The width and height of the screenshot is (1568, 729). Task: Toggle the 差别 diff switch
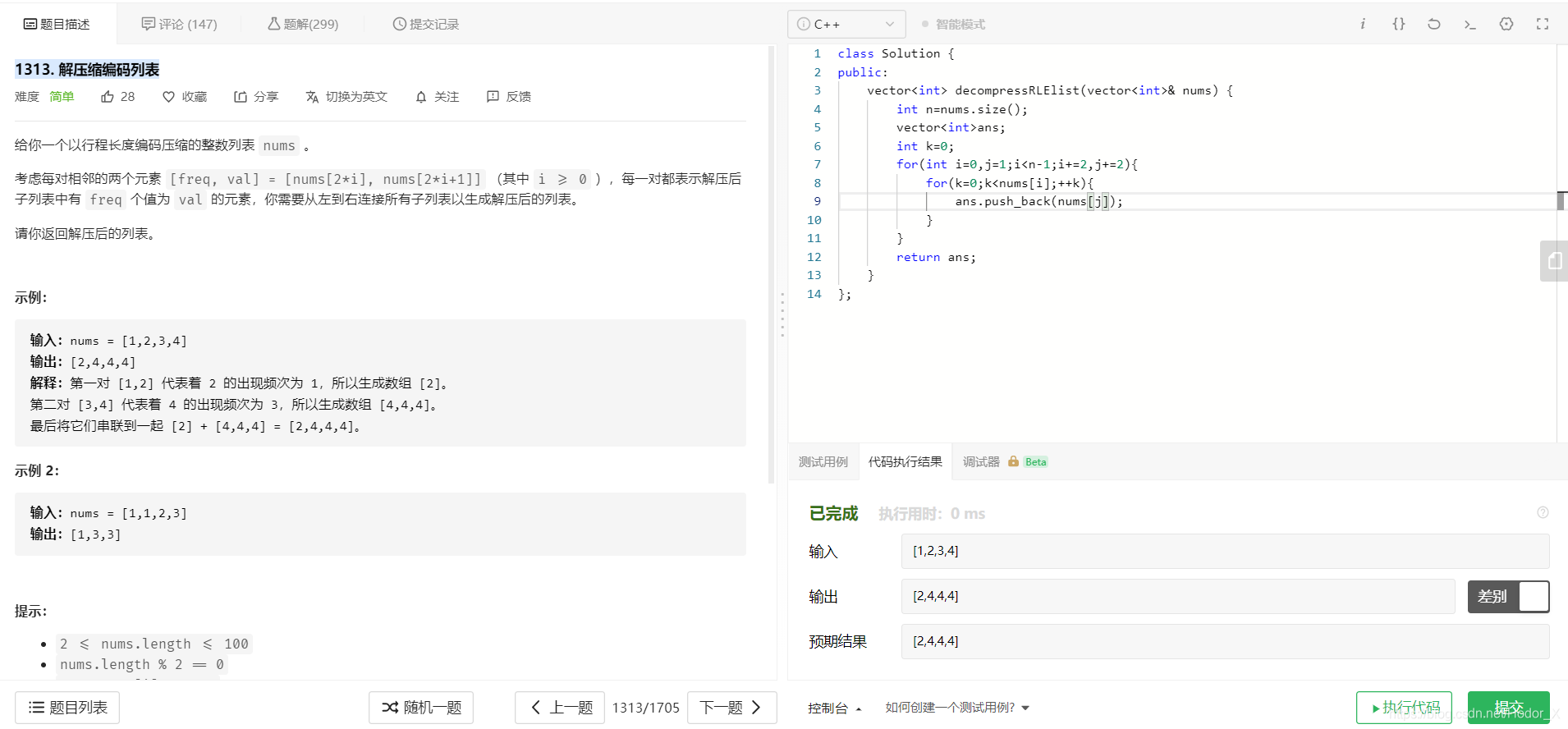coord(1508,597)
